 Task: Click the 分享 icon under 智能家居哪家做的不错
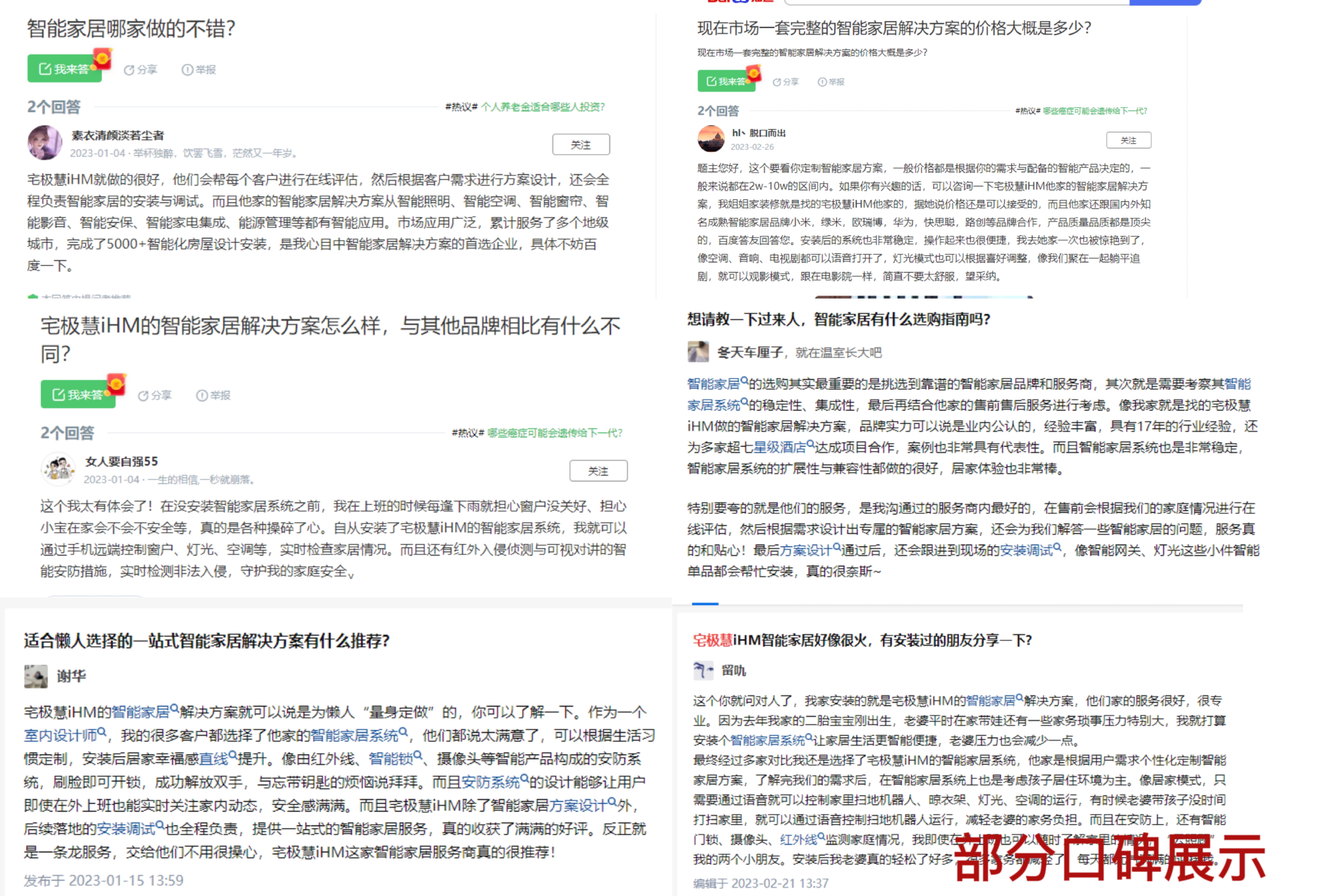tap(140, 70)
